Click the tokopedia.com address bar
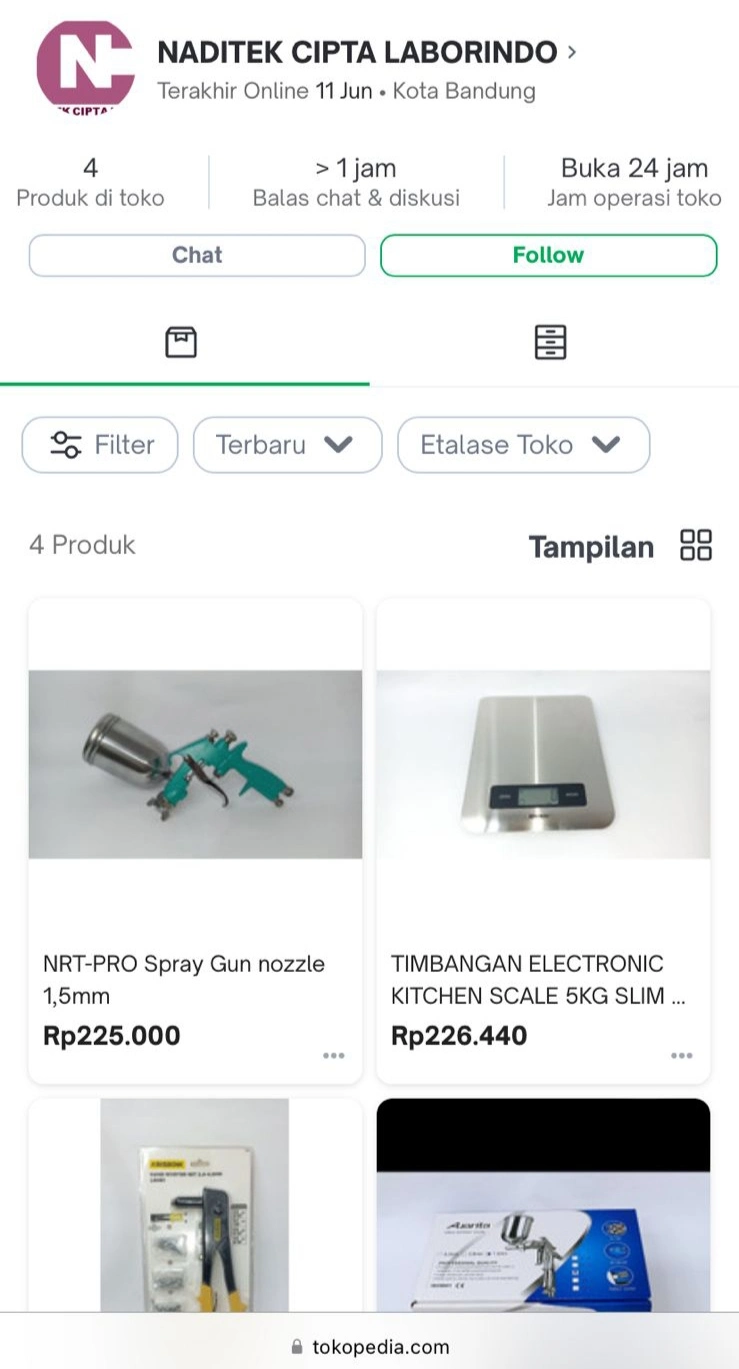This screenshot has width=739, height=1369. click(x=380, y=1347)
